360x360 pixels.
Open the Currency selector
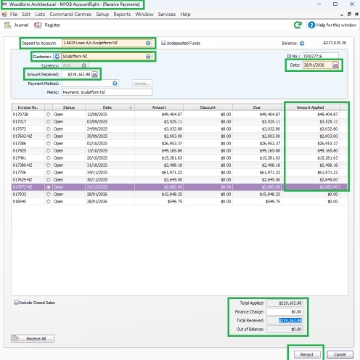point(84,66)
